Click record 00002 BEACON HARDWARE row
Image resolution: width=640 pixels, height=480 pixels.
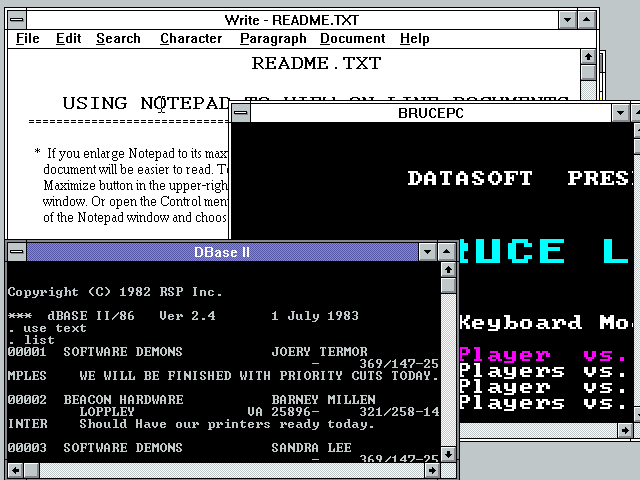(x=192, y=400)
